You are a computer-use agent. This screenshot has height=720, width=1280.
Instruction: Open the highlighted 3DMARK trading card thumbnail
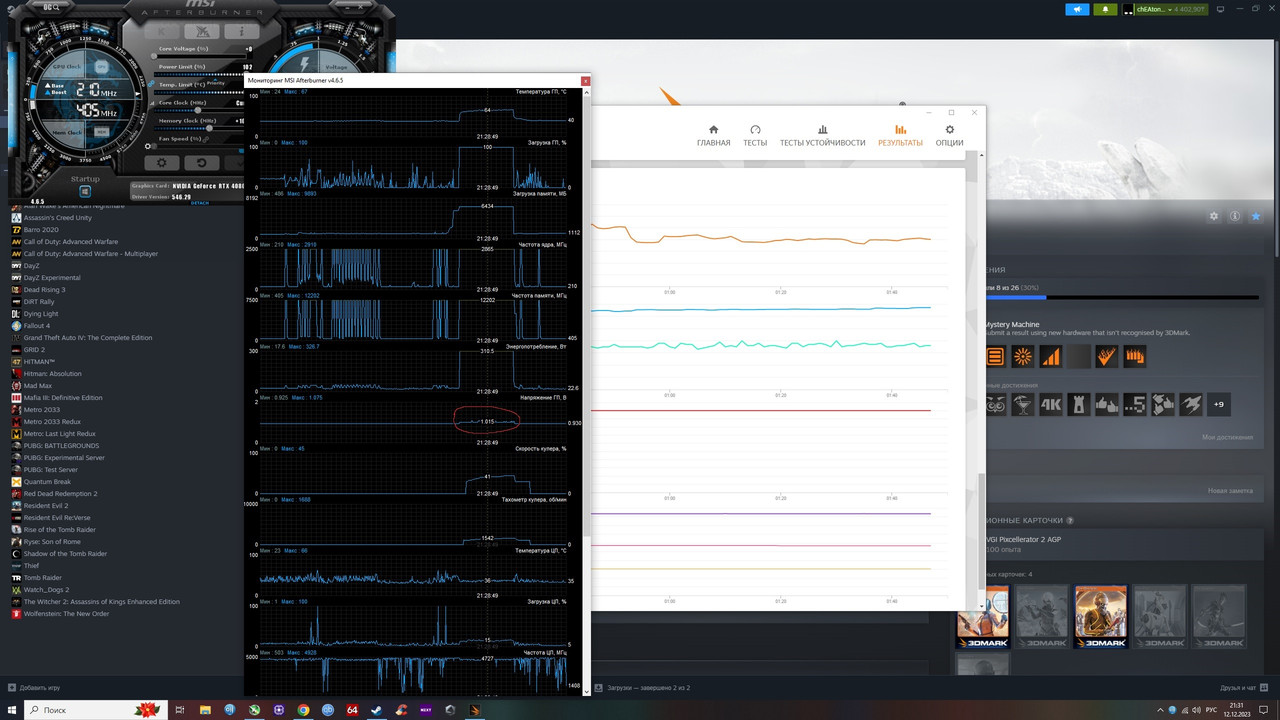(x=1101, y=616)
